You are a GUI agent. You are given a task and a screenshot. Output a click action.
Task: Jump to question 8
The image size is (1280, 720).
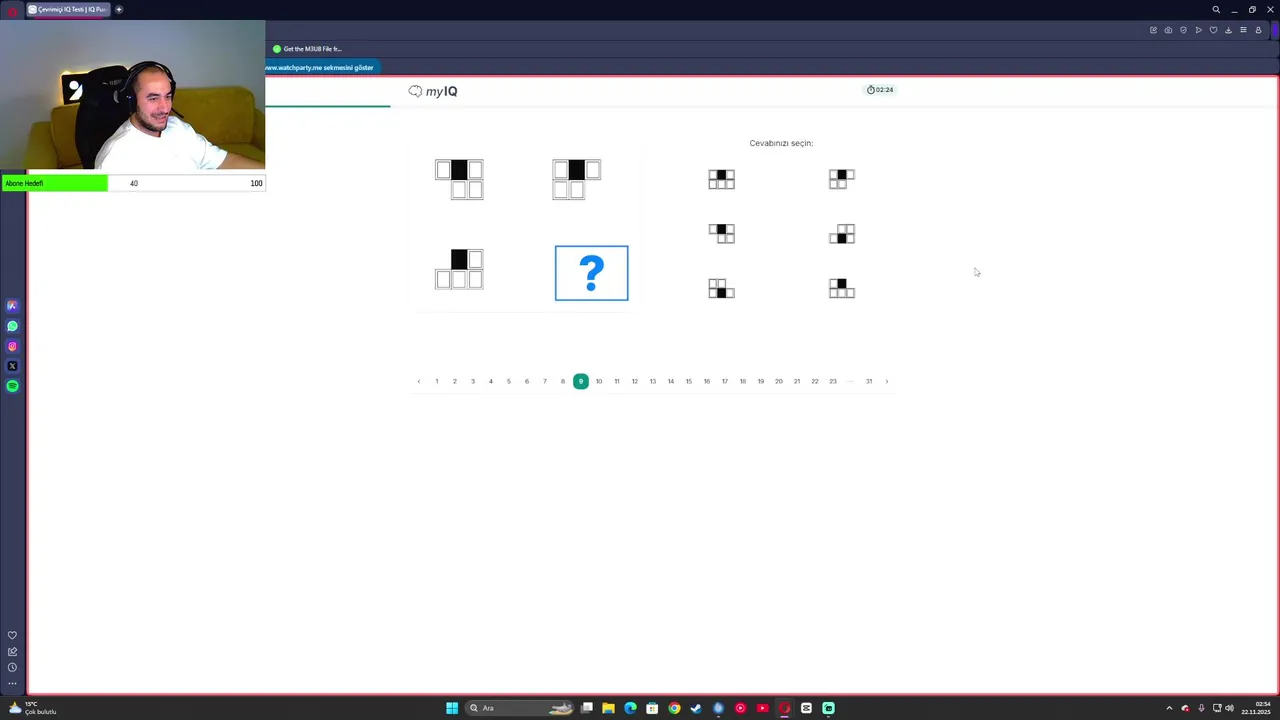click(563, 381)
